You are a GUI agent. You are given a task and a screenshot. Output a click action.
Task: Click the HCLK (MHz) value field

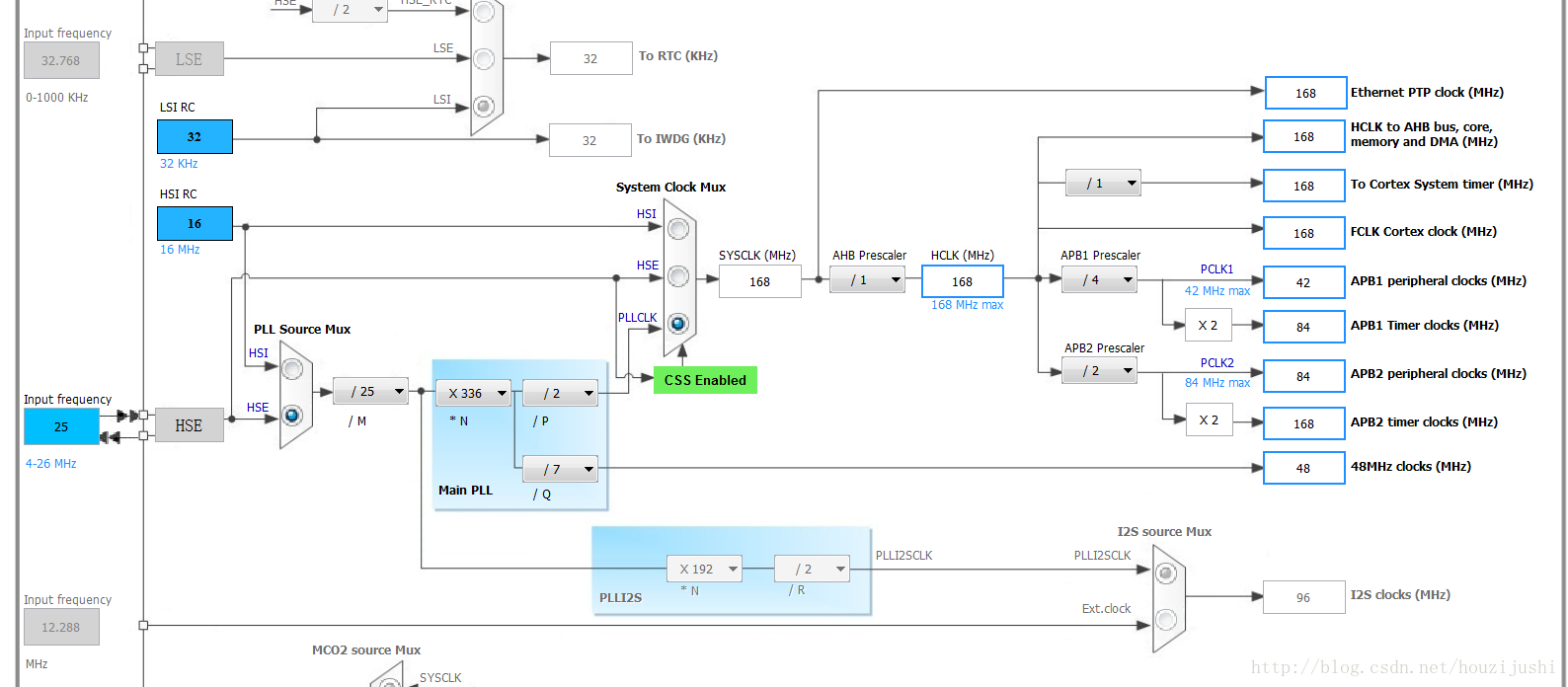(x=963, y=281)
